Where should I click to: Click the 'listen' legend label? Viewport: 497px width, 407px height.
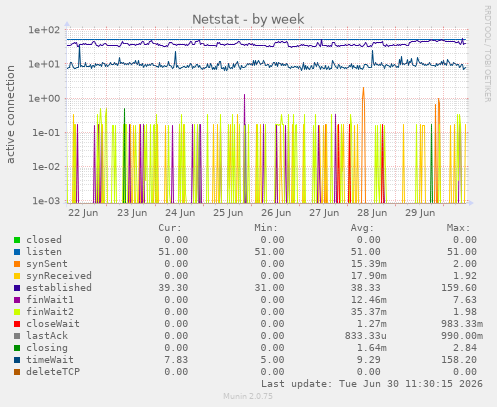[x=44, y=252]
